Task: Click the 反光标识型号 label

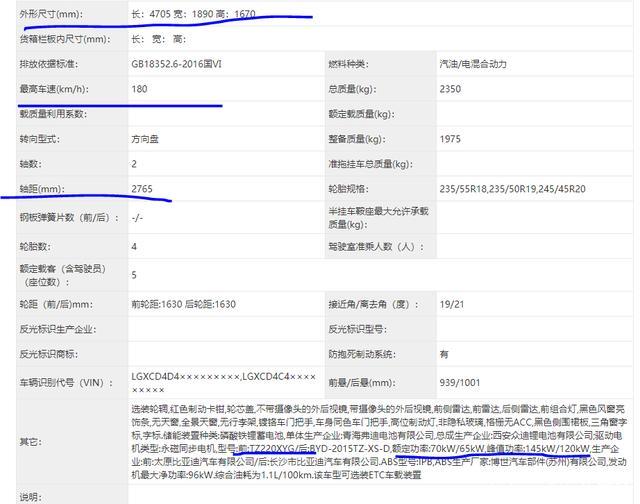Action: click(358, 329)
